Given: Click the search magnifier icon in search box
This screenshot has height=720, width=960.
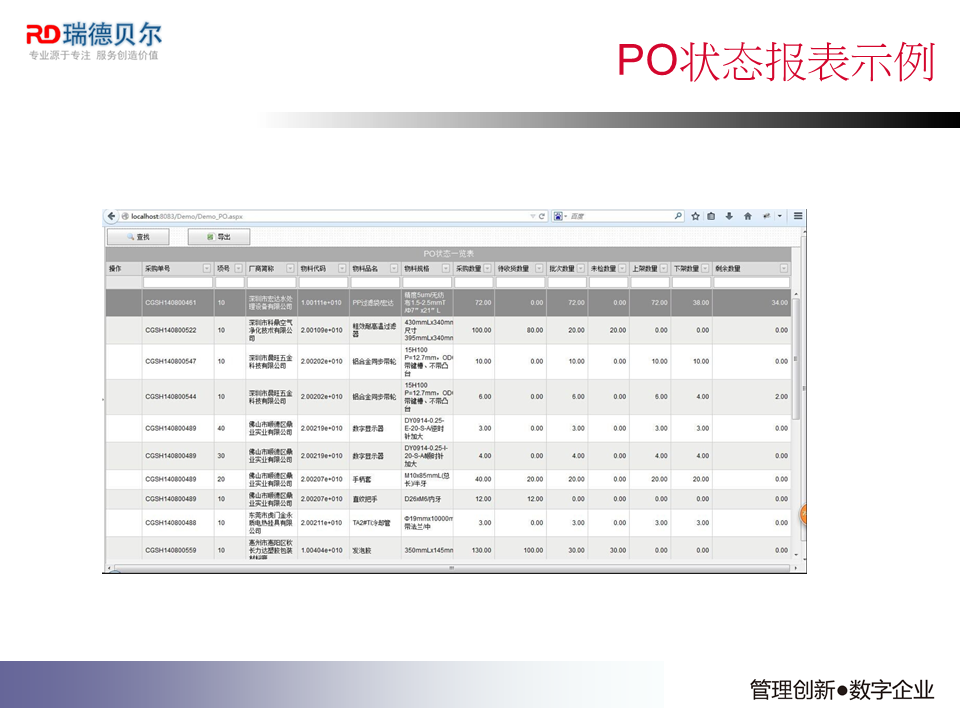Looking at the screenshot, I should 678,216.
